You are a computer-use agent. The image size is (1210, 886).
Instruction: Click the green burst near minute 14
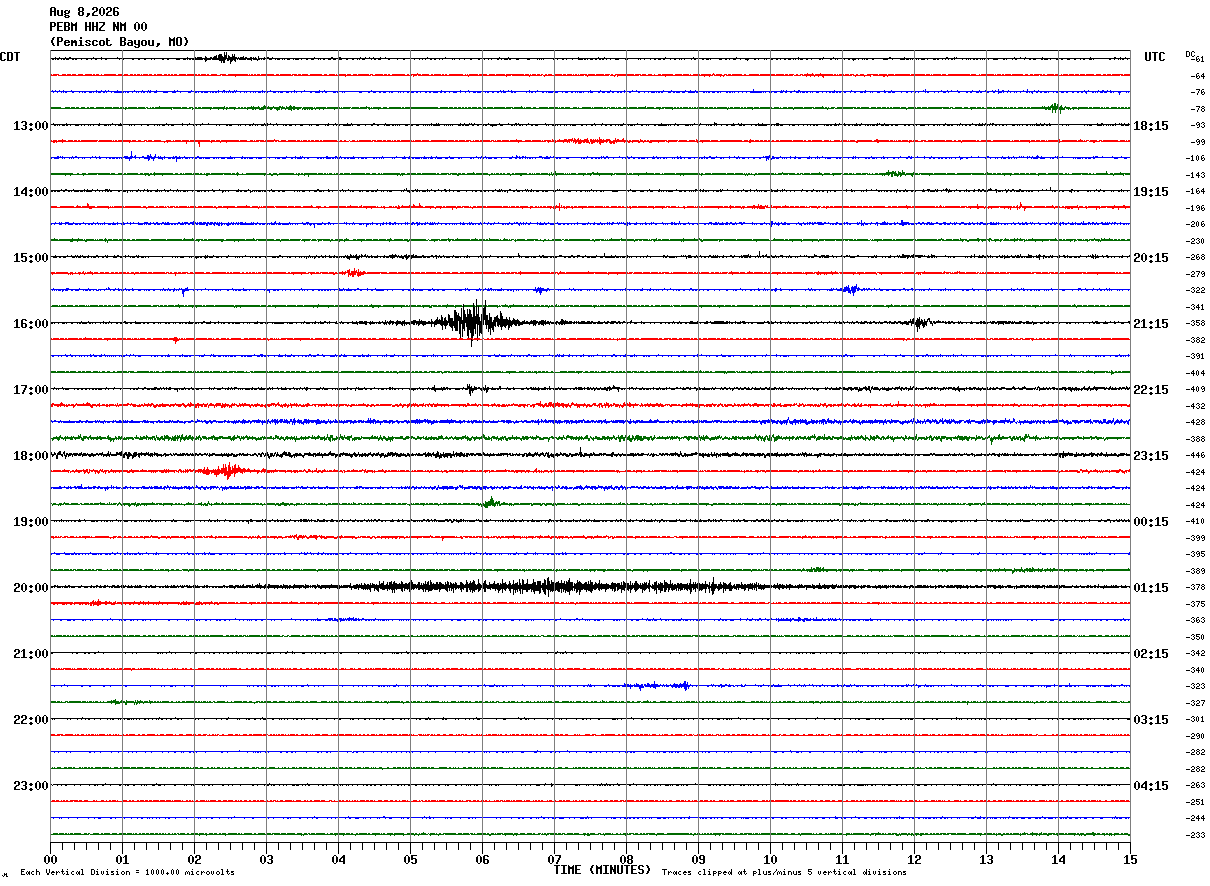point(1055,108)
